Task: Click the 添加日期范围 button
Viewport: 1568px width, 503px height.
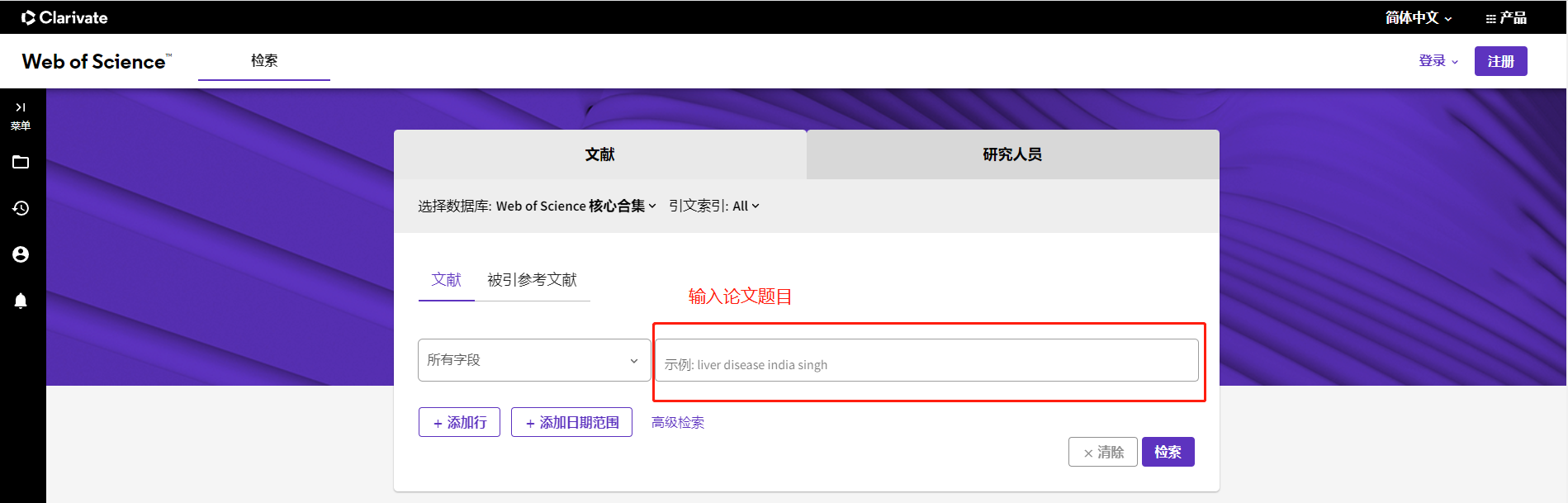Action: pos(571,422)
